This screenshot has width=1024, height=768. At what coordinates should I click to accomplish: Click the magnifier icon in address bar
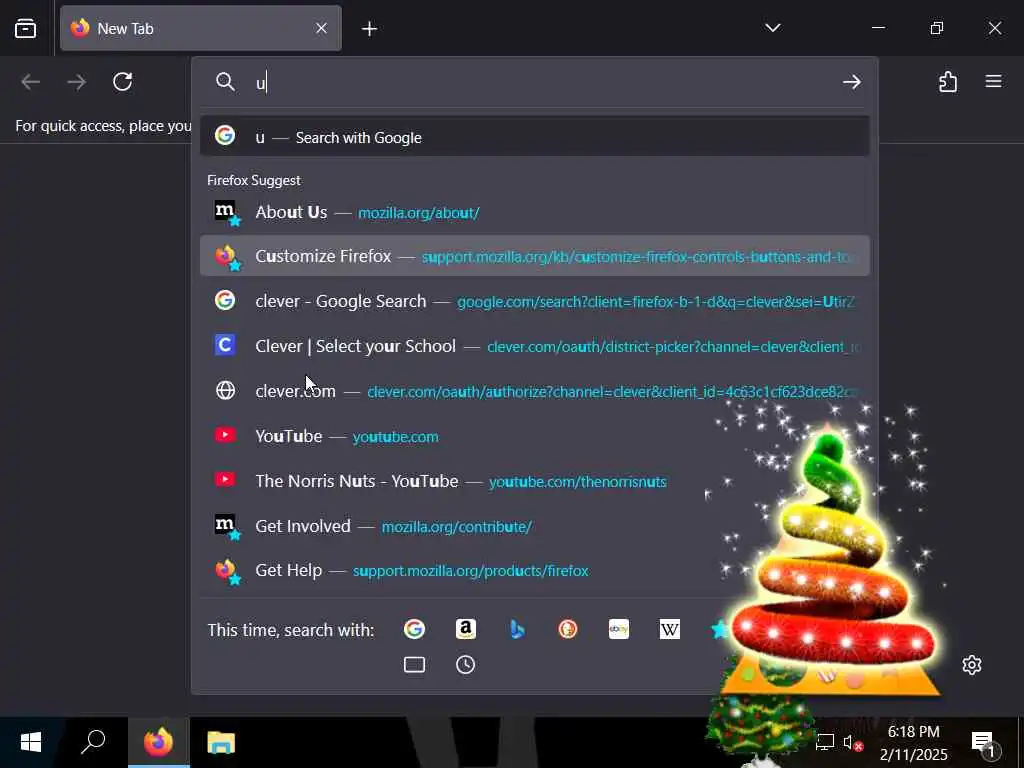[x=225, y=82]
